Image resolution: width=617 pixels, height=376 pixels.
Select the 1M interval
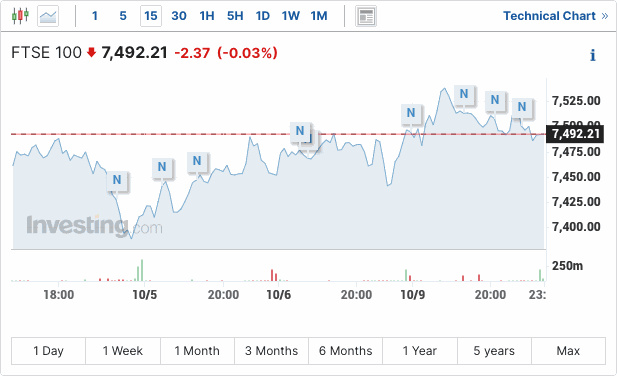point(319,16)
